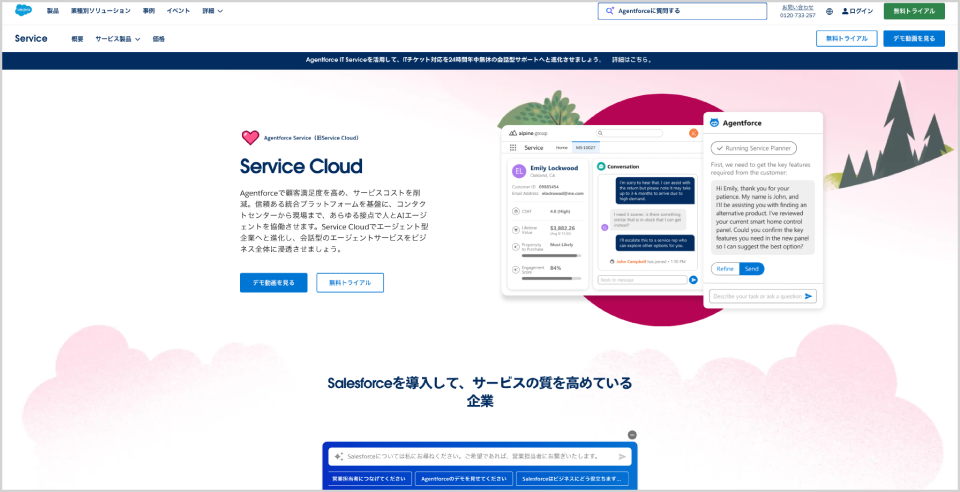Screen dimensions: 960x492
Task: Click the orange user avatar in the mockup
Action: click(693, 133)
